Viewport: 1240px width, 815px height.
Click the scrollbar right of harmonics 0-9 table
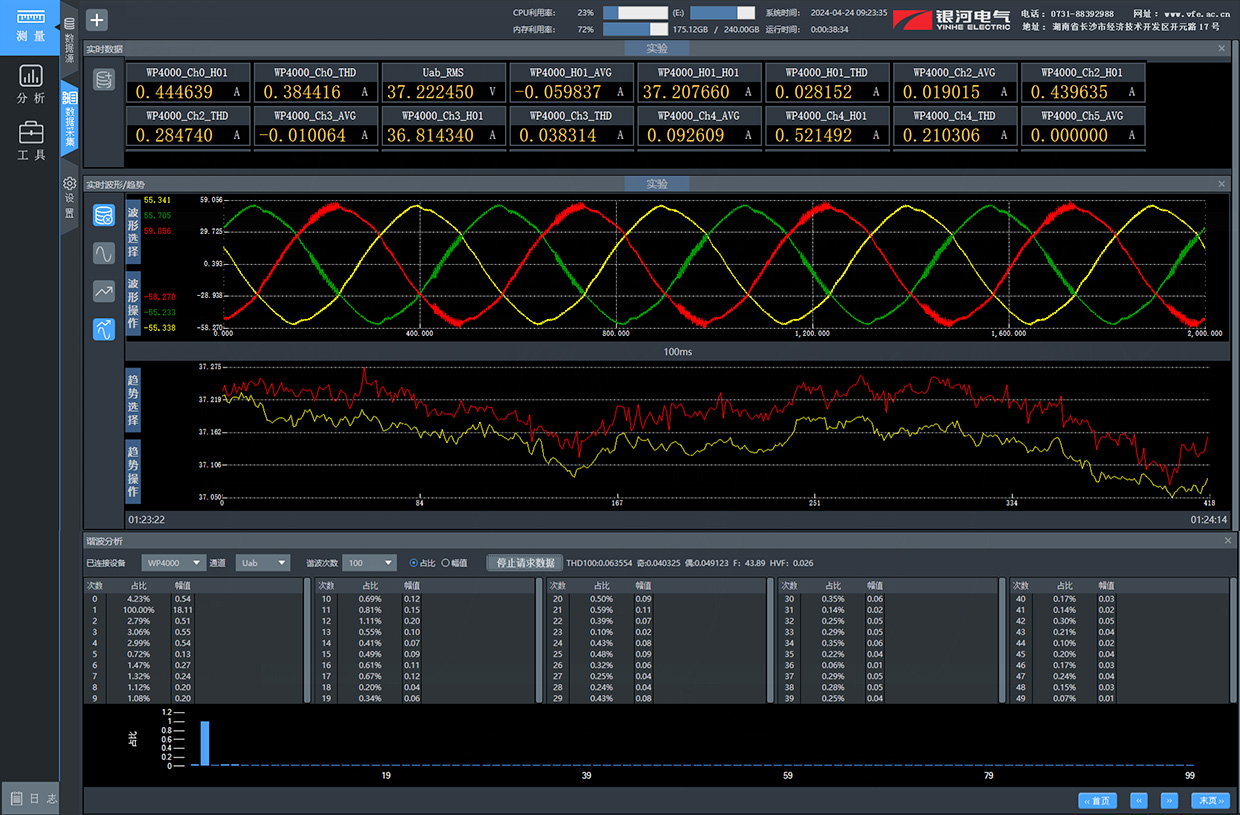307,640
